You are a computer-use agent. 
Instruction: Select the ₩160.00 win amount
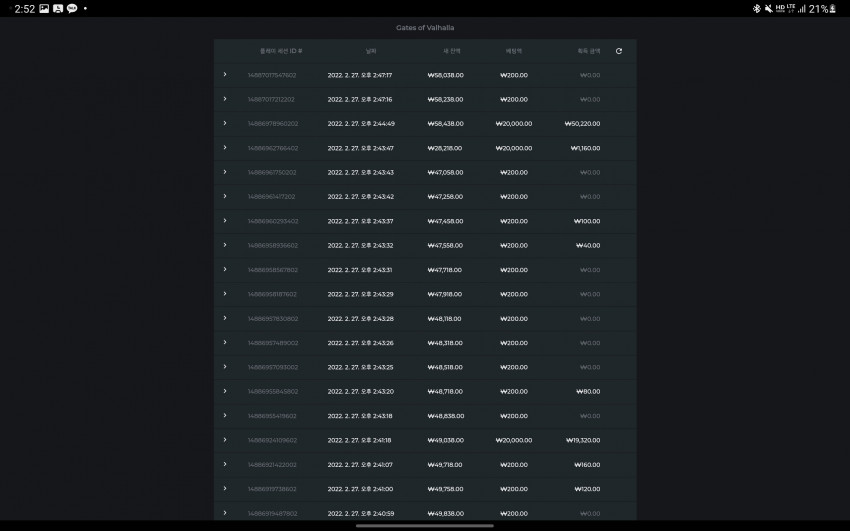pos(587,465)
